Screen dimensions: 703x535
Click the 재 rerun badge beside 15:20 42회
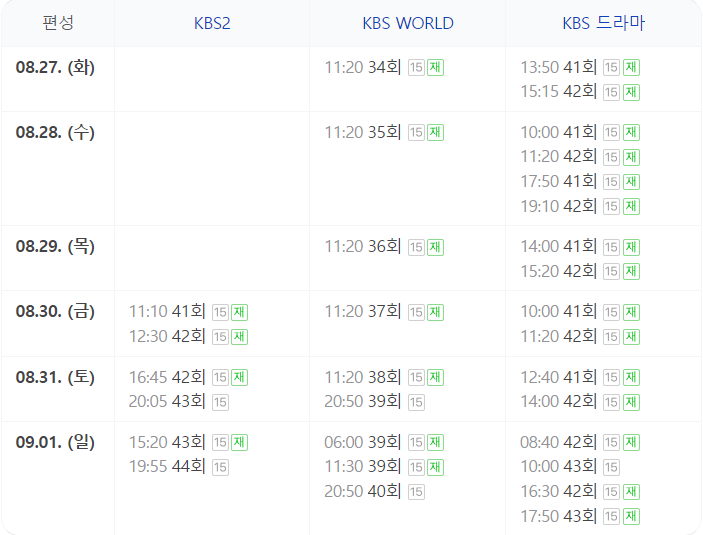(631, 272)
